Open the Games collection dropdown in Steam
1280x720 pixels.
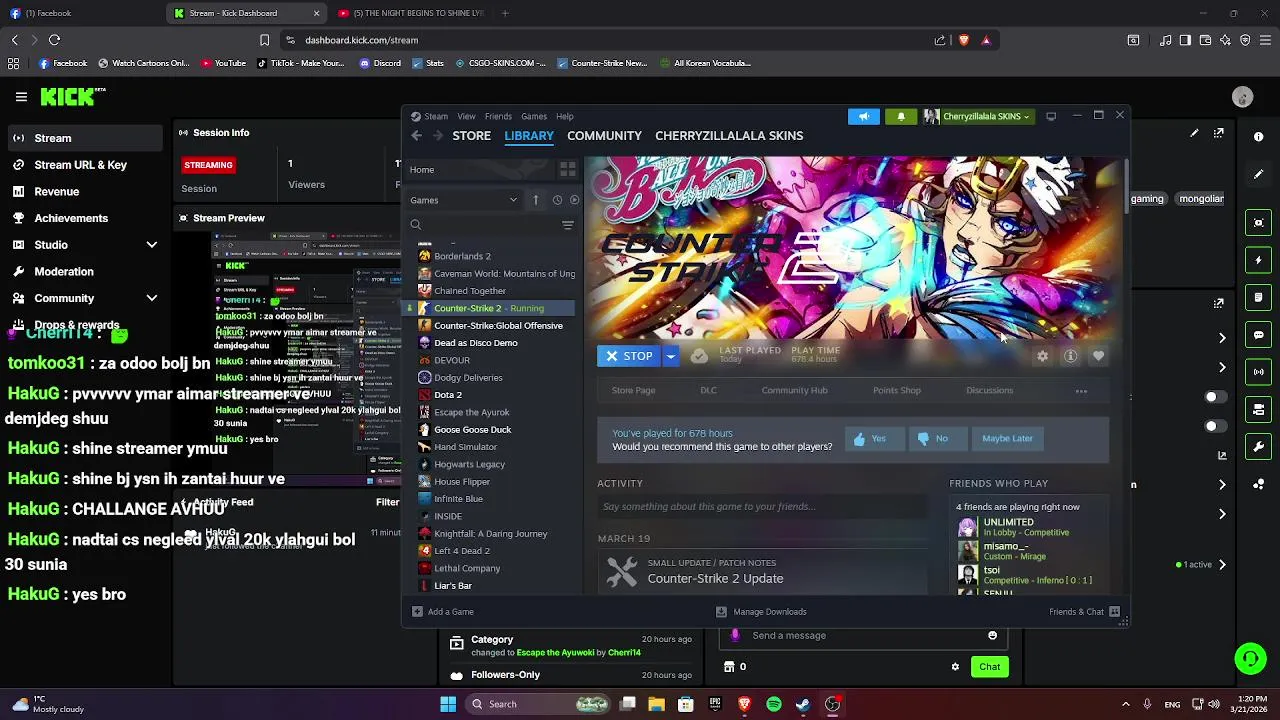click(464, 200)
